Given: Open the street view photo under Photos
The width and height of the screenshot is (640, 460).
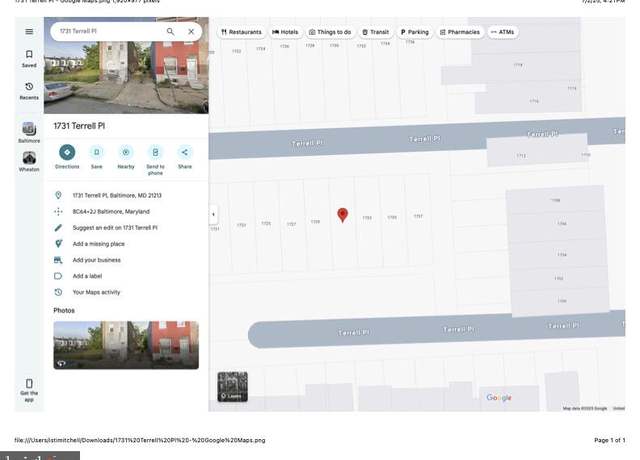Looking at the screenshot, I should coord(126,345).
